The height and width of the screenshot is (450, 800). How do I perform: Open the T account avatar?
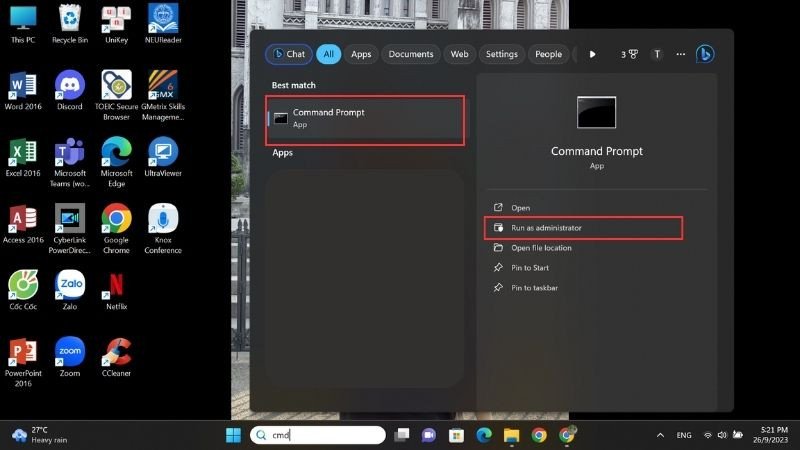click(657, 54)
